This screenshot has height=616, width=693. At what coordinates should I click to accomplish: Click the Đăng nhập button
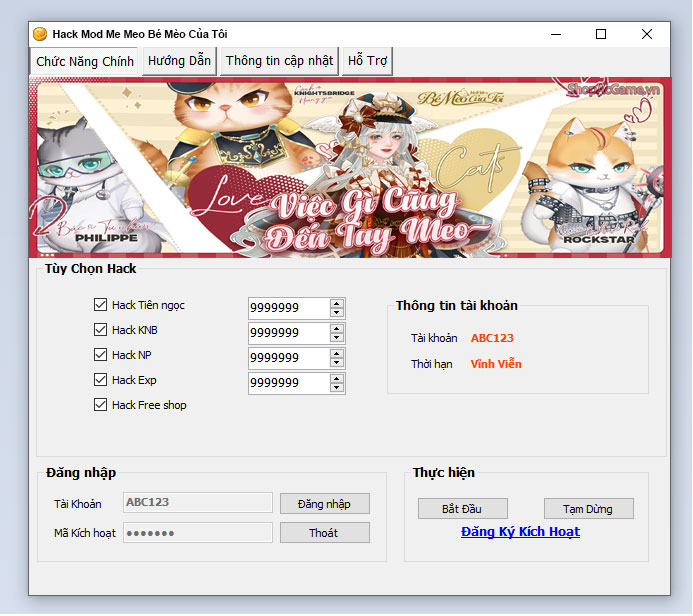[x=325, y=504]
